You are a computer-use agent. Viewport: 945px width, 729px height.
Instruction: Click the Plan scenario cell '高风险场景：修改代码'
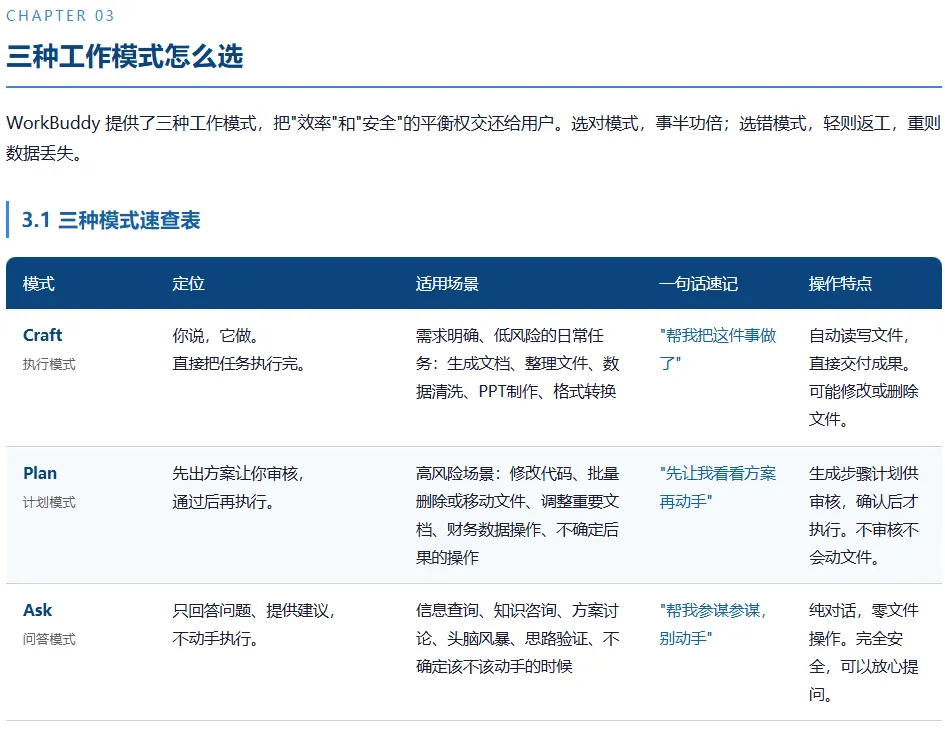(x=518, y=515)
